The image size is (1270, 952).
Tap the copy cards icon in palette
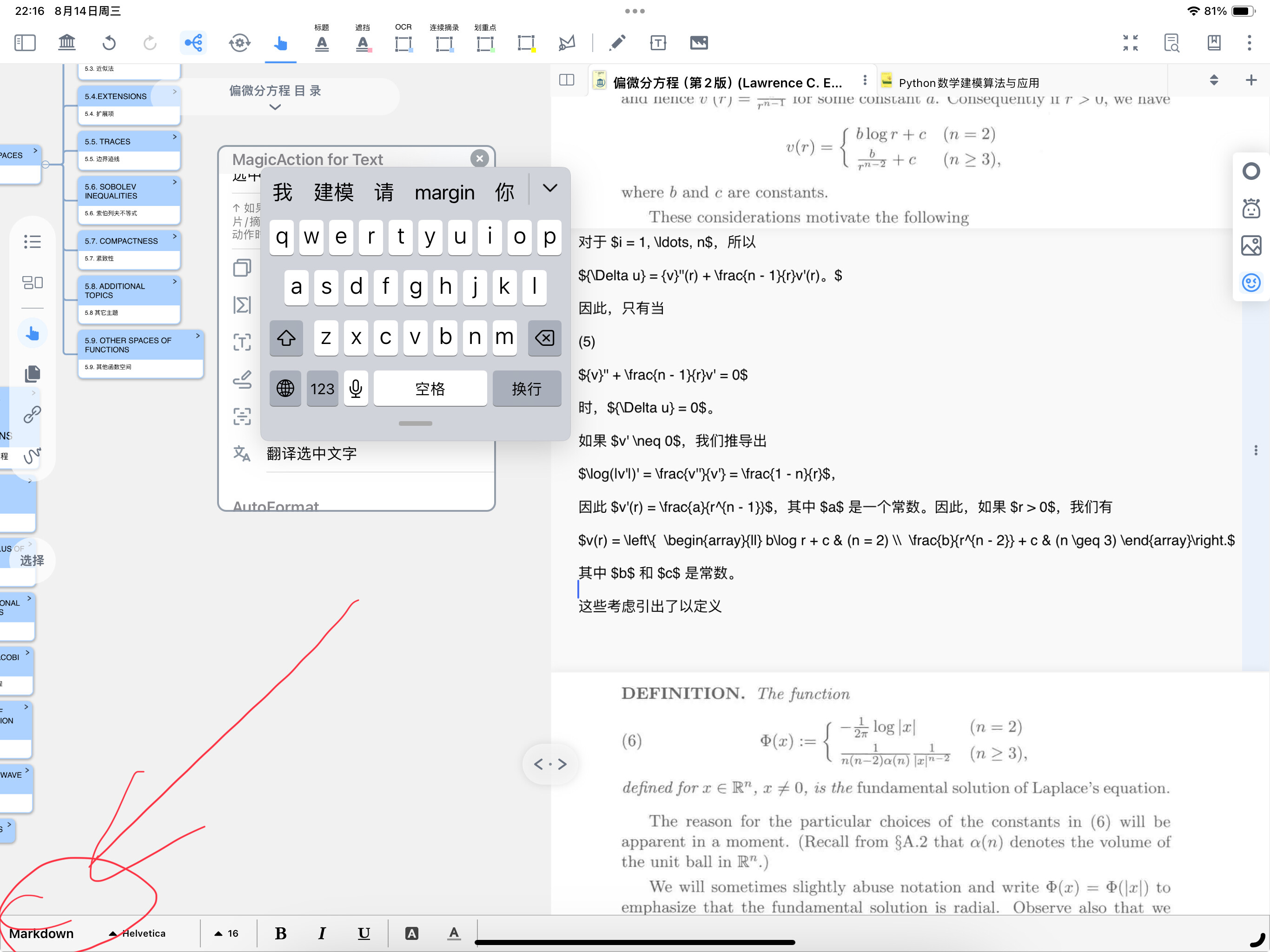33,374
